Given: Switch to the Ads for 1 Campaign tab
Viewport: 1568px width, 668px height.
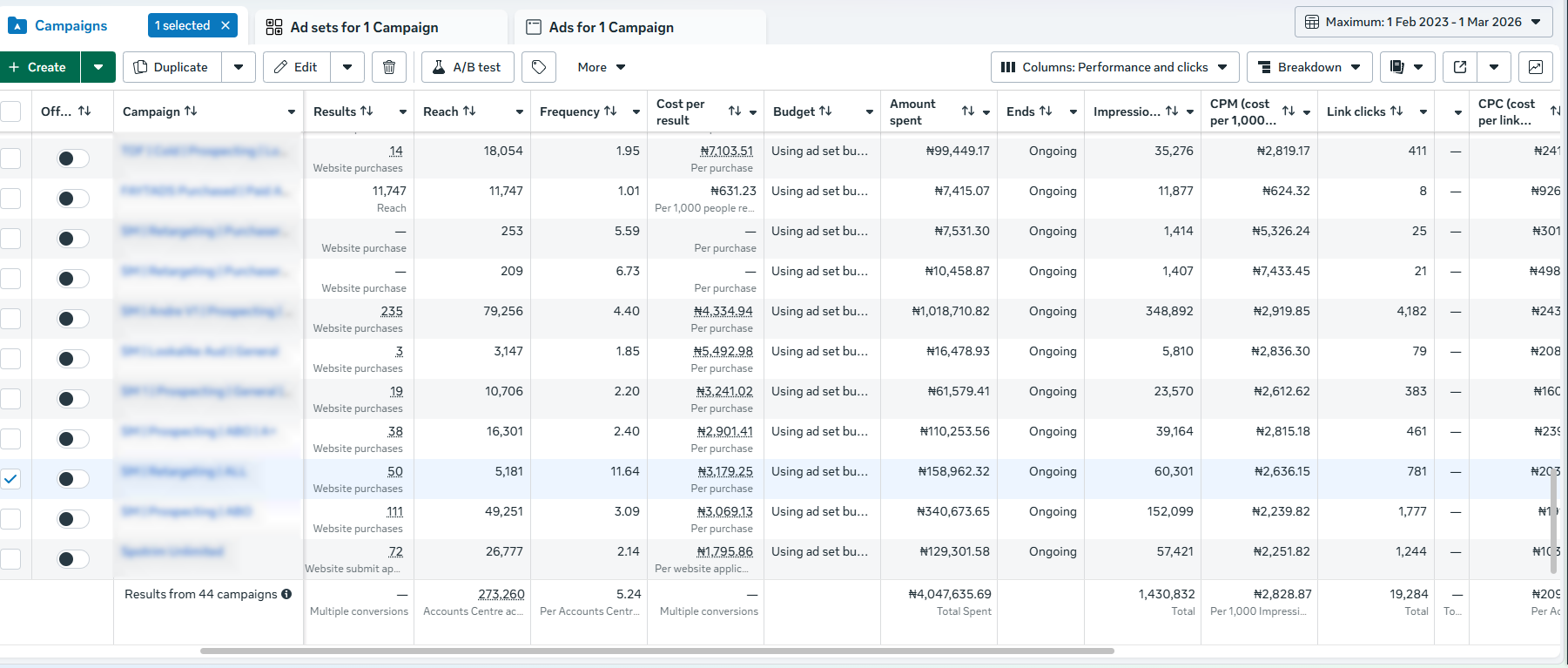Looking at the screenshot, I should coord(611,27).
